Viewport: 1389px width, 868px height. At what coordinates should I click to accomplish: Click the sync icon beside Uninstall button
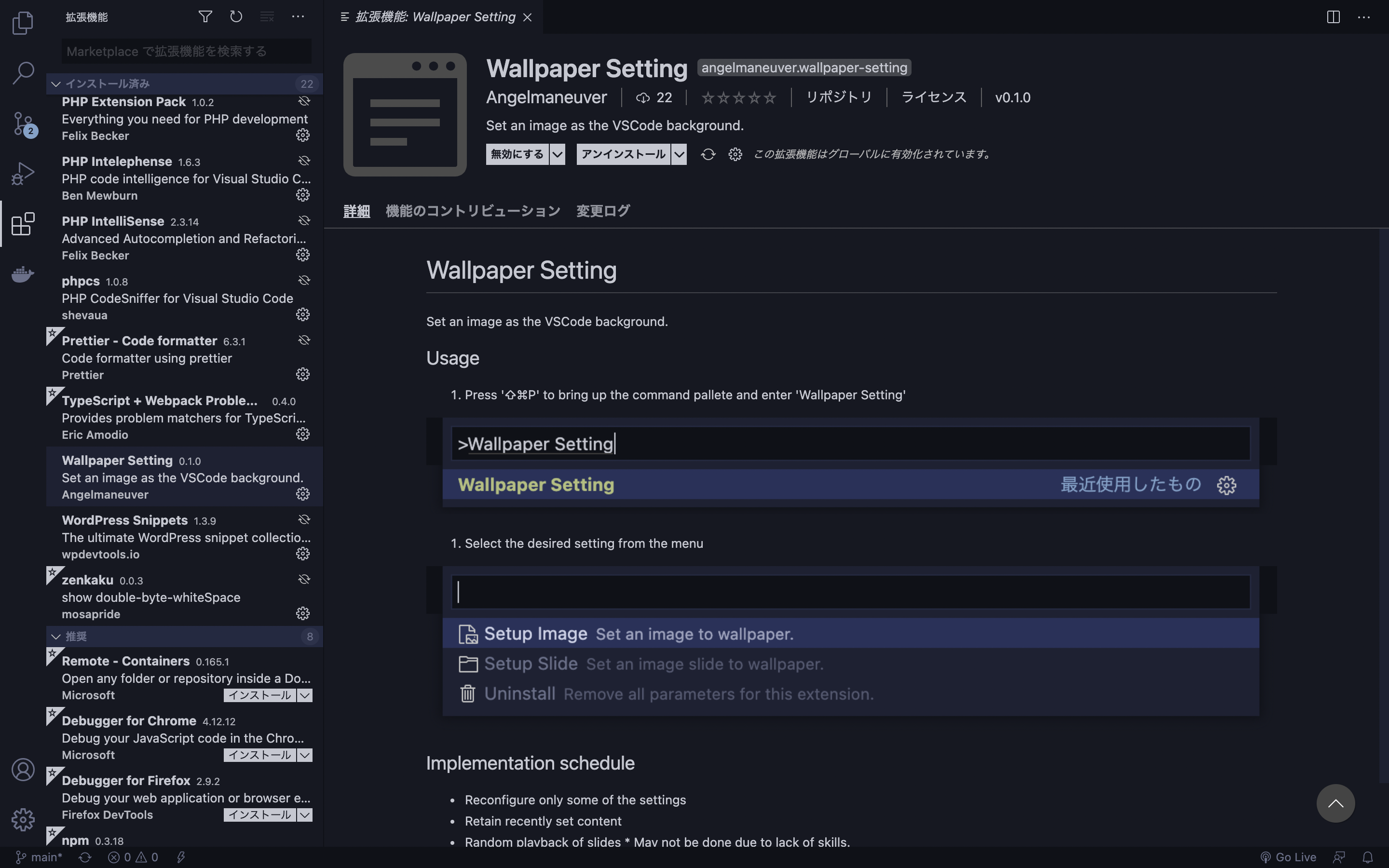tap(708, 154)
